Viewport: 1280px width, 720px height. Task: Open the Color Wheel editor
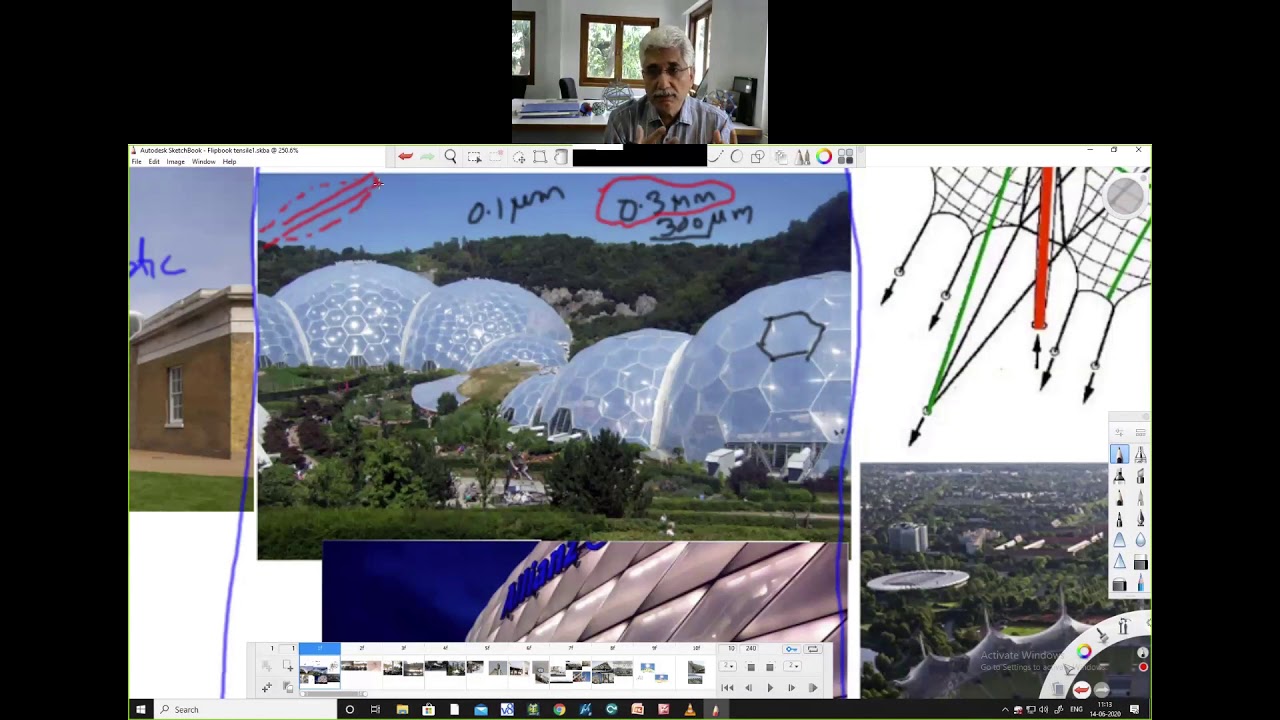[x=823, y=157]
